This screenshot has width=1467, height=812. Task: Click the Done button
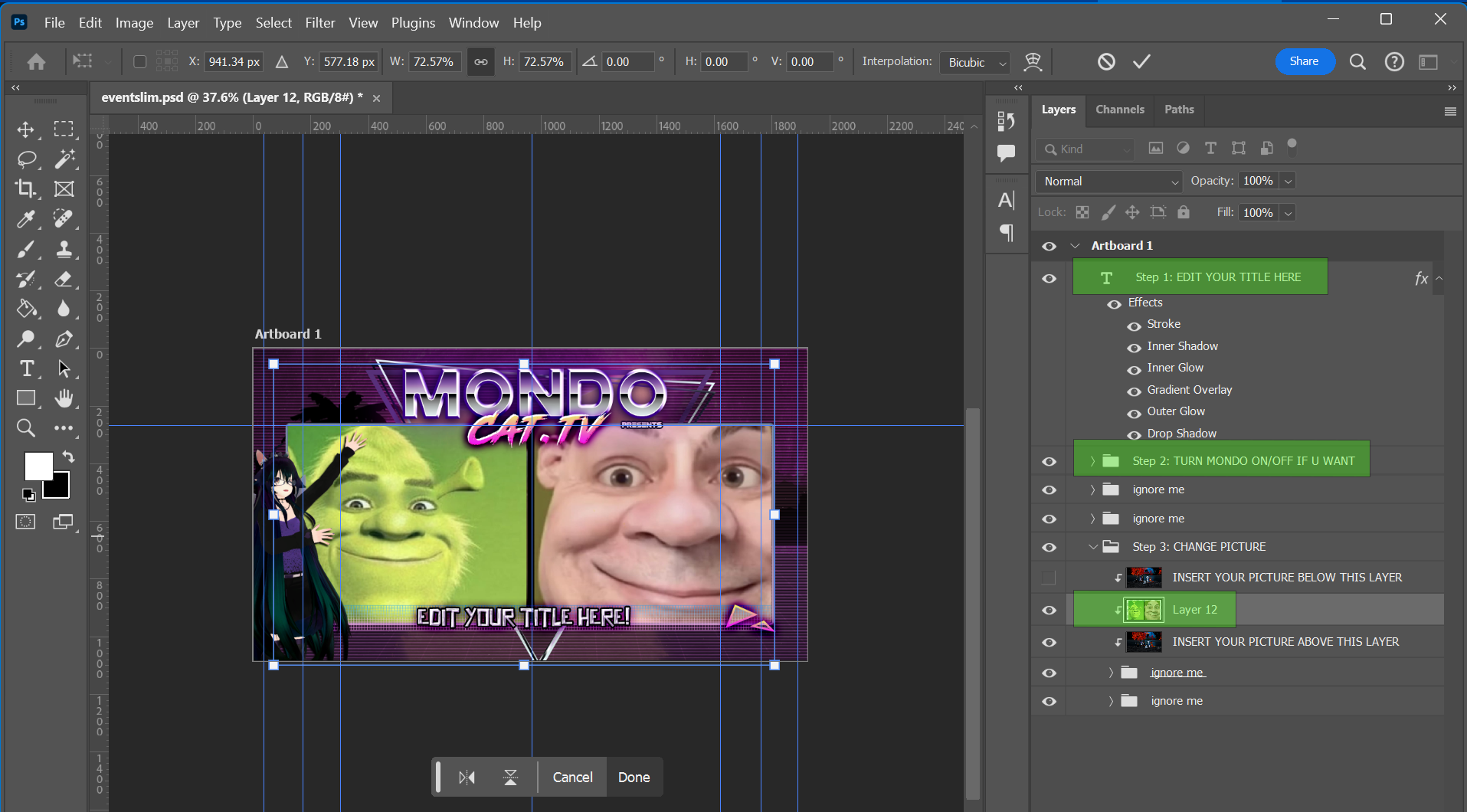pyautogui.click(x=634, y=778)
